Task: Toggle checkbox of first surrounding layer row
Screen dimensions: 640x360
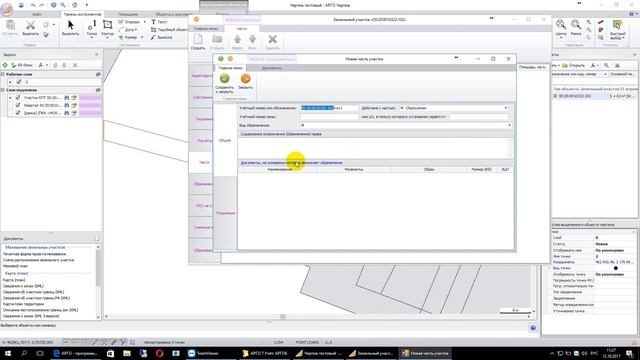Action: tap(18, 98)
